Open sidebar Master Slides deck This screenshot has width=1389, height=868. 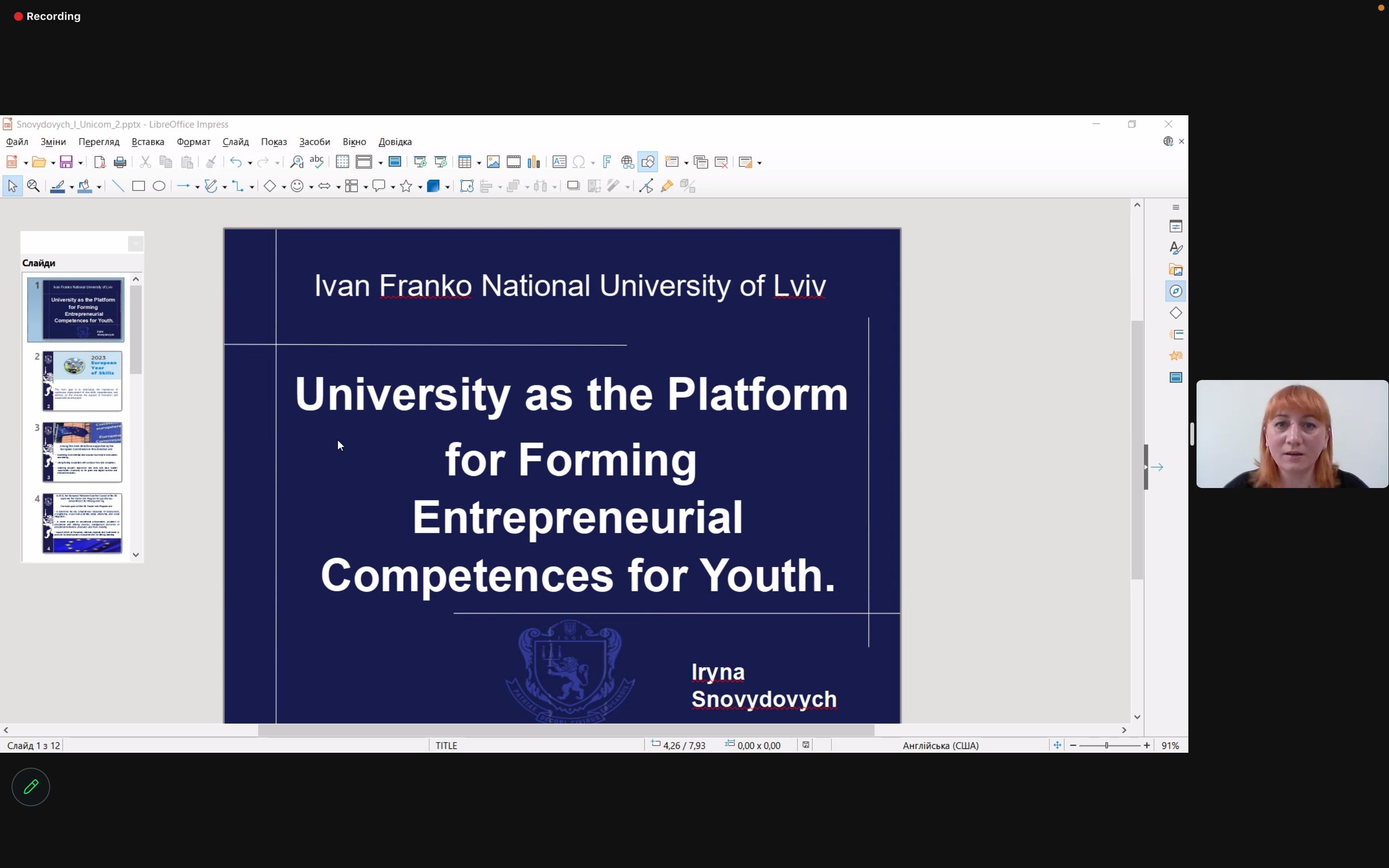(x=1175, y=377)
